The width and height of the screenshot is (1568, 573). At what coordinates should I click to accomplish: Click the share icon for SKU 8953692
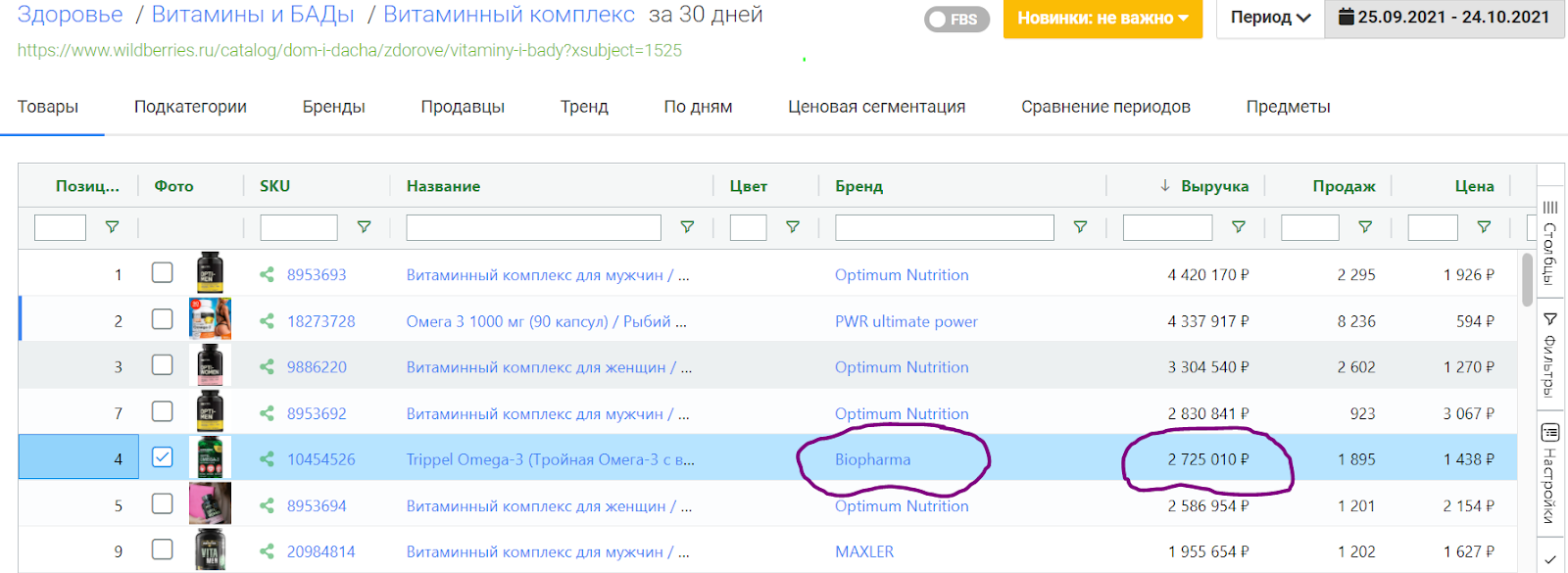click(267, 413)
